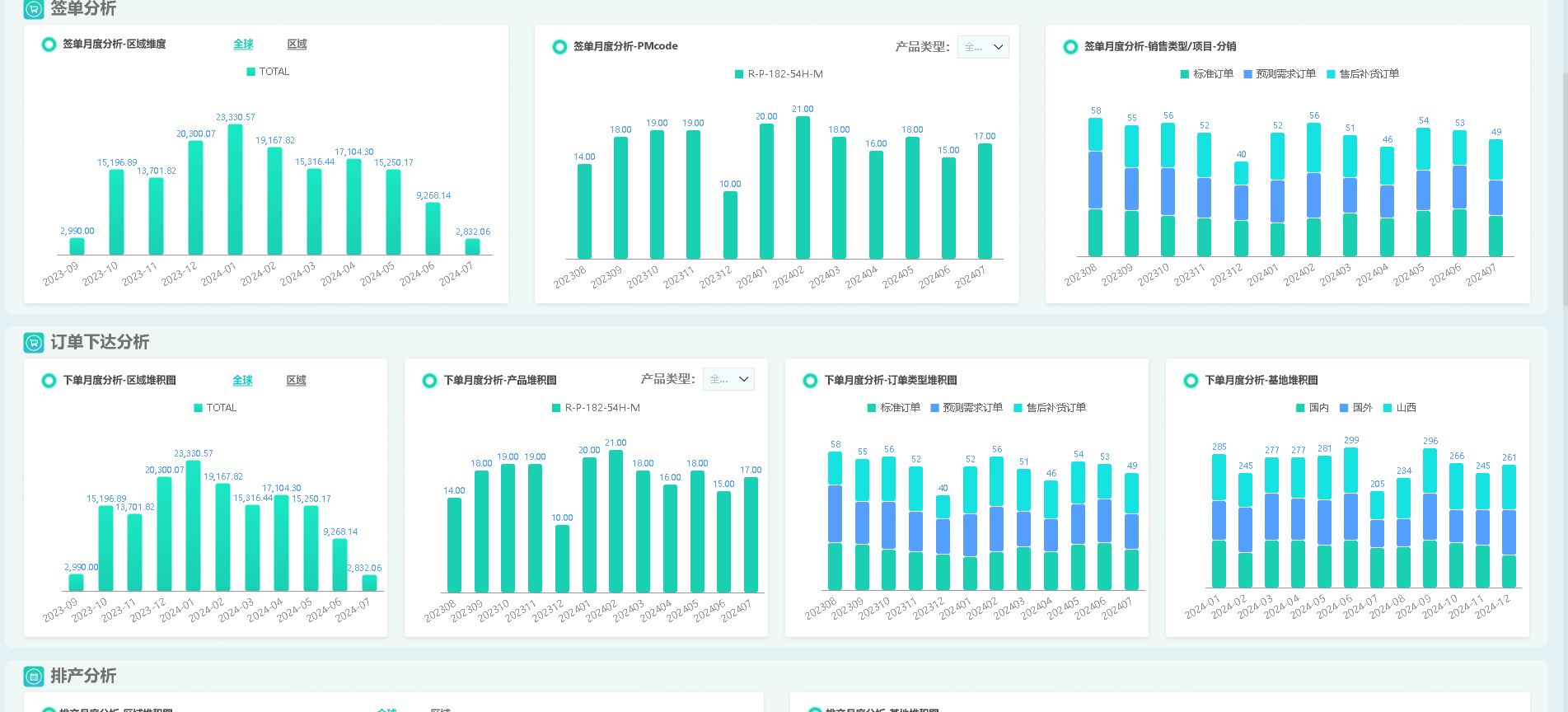
Task: Click the 签单分析 section header icon
Action: pos(34,9)
